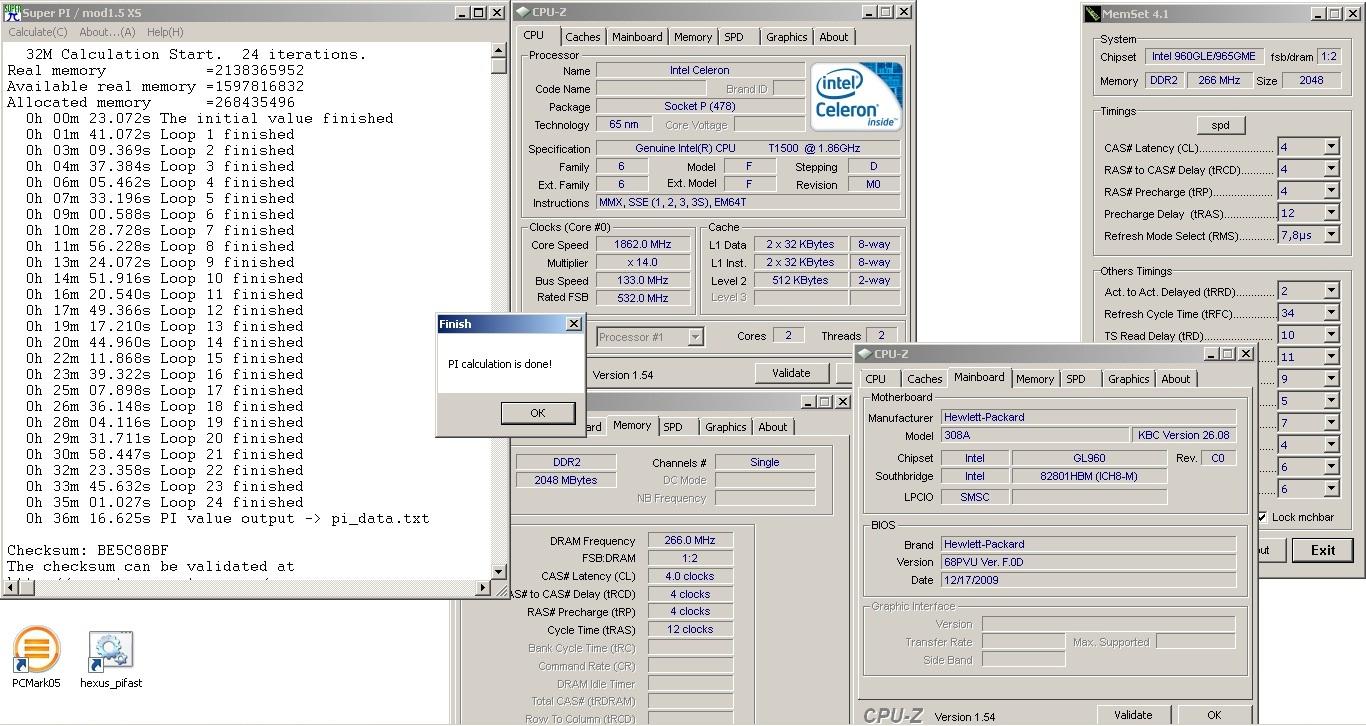Open the hexus_pifast desktop shortcut
This screenshot has height=726, width=1366.
click(111, 658)
